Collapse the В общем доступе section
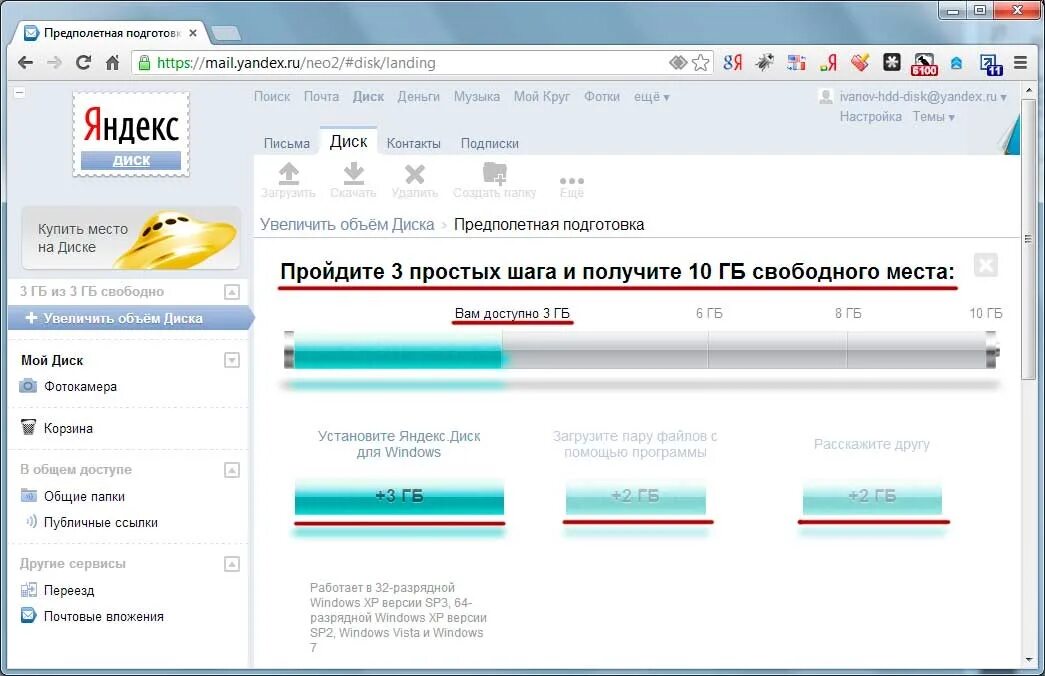The width and height of the screenshot is (1045, 676). (232, 470)
